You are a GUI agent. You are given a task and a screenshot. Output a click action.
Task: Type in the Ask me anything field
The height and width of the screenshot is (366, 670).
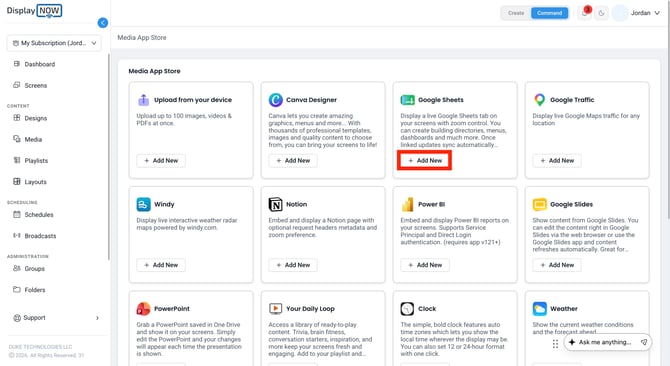pos(605,343)
